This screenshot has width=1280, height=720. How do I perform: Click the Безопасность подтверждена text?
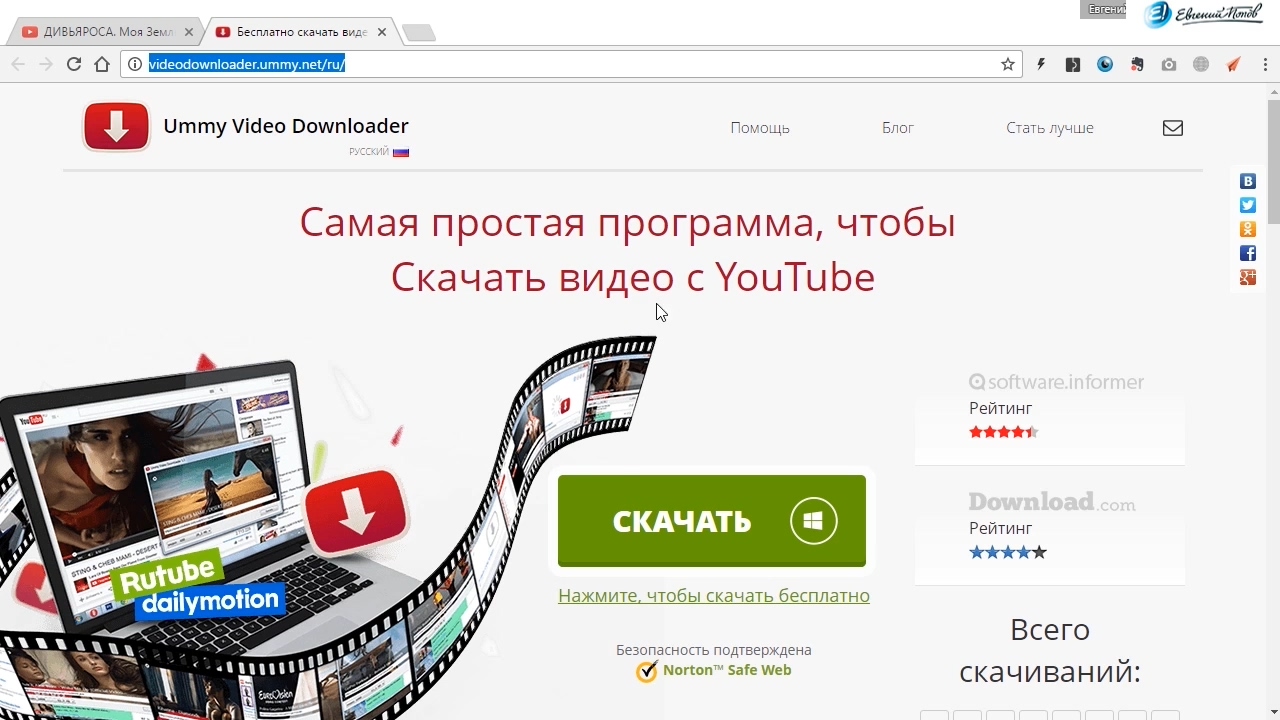[x=714, y=650]
